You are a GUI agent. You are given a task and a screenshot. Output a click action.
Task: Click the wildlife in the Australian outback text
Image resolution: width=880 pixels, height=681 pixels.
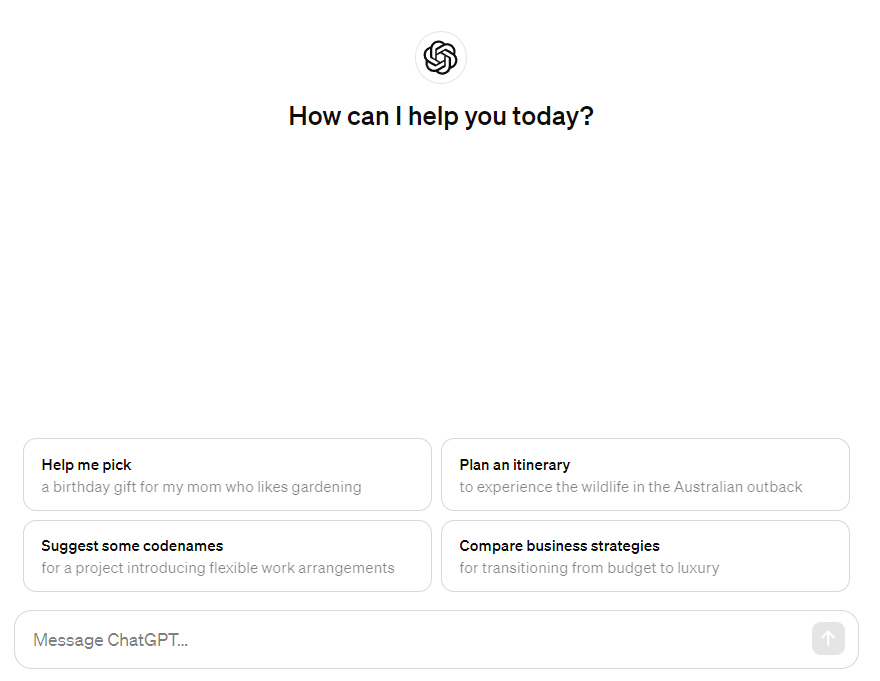point(631,487)
